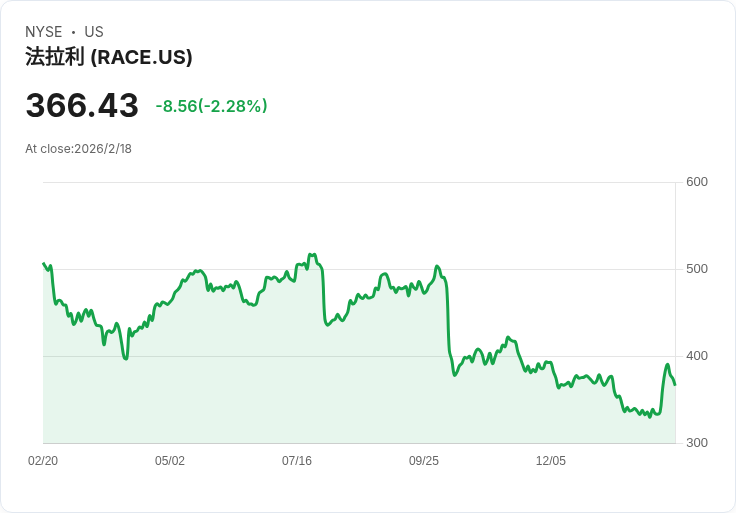Click the 12/05 date on x-axis

pos(551,461)
